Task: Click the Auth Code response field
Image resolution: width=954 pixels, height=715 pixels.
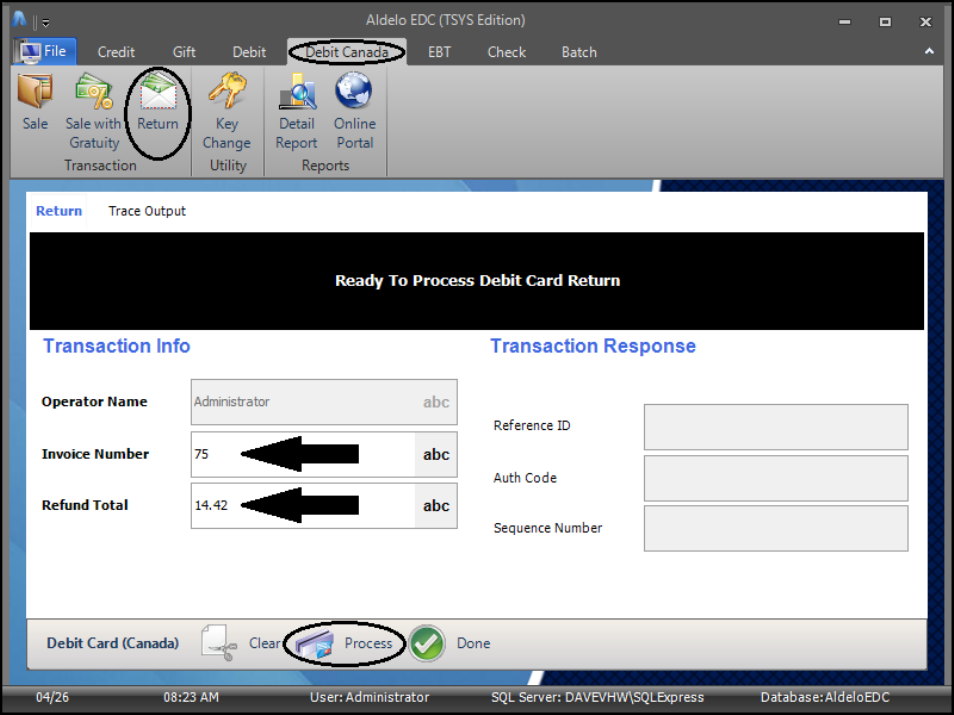Action: click(776, 478)
